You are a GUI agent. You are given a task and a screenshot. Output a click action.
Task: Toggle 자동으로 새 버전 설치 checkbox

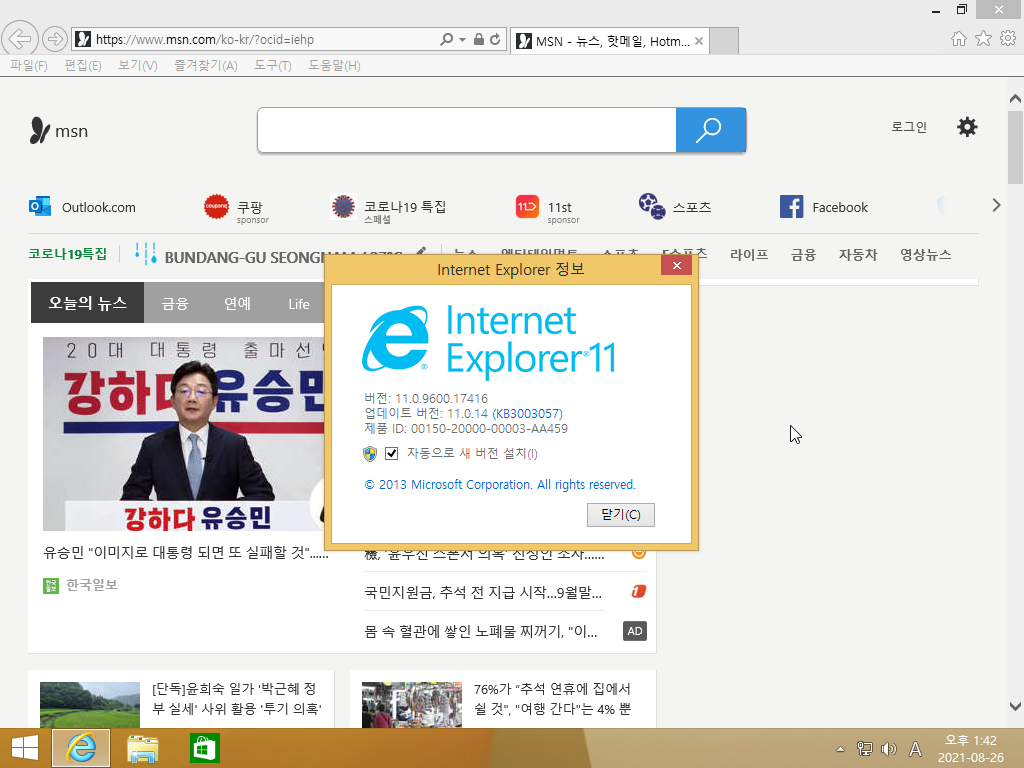(391, 453)
